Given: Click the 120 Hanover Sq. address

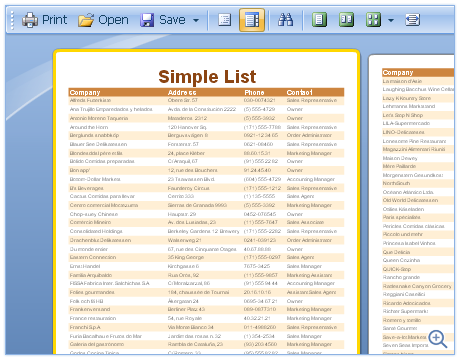Looking at the screenshot, I should point(187,127).
